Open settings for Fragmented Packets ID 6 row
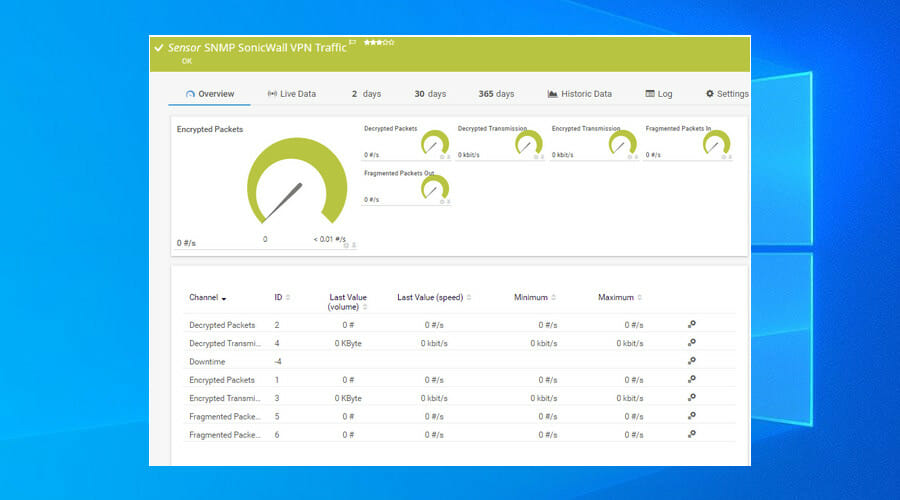The image size is (900, 500). [692, 435]
